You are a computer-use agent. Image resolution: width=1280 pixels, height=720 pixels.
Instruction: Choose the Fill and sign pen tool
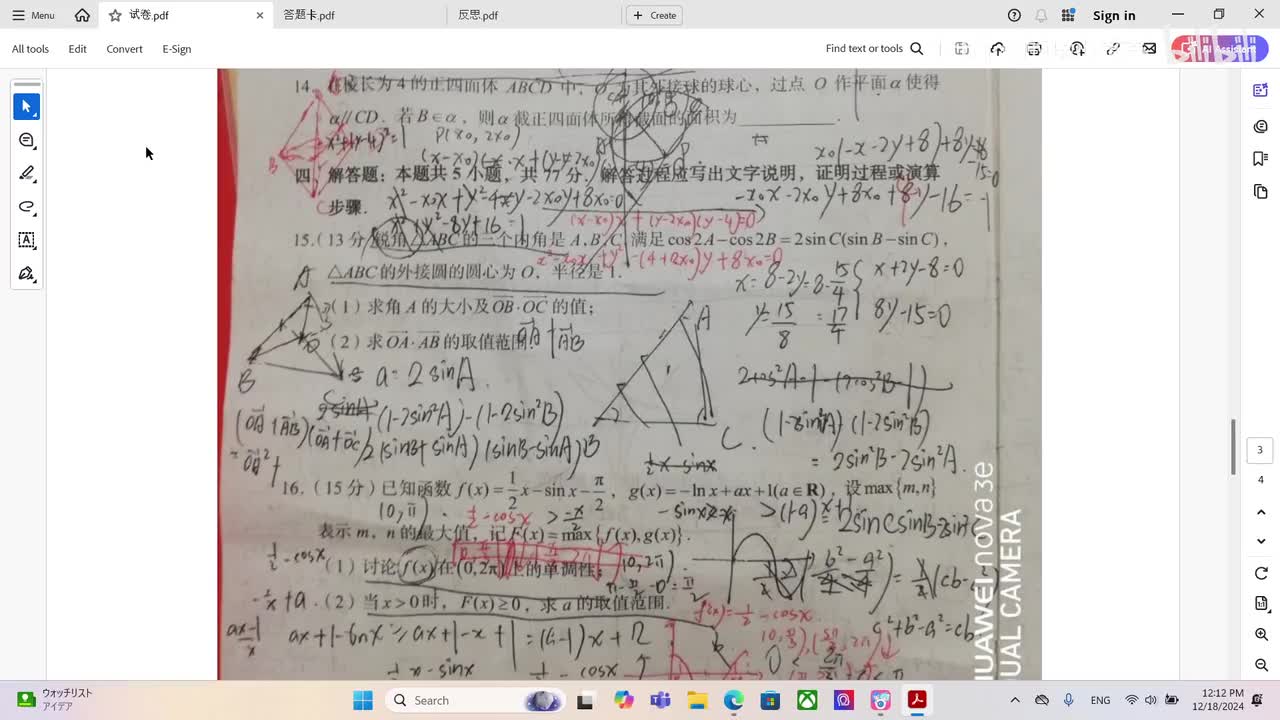[x=27, y=273]
